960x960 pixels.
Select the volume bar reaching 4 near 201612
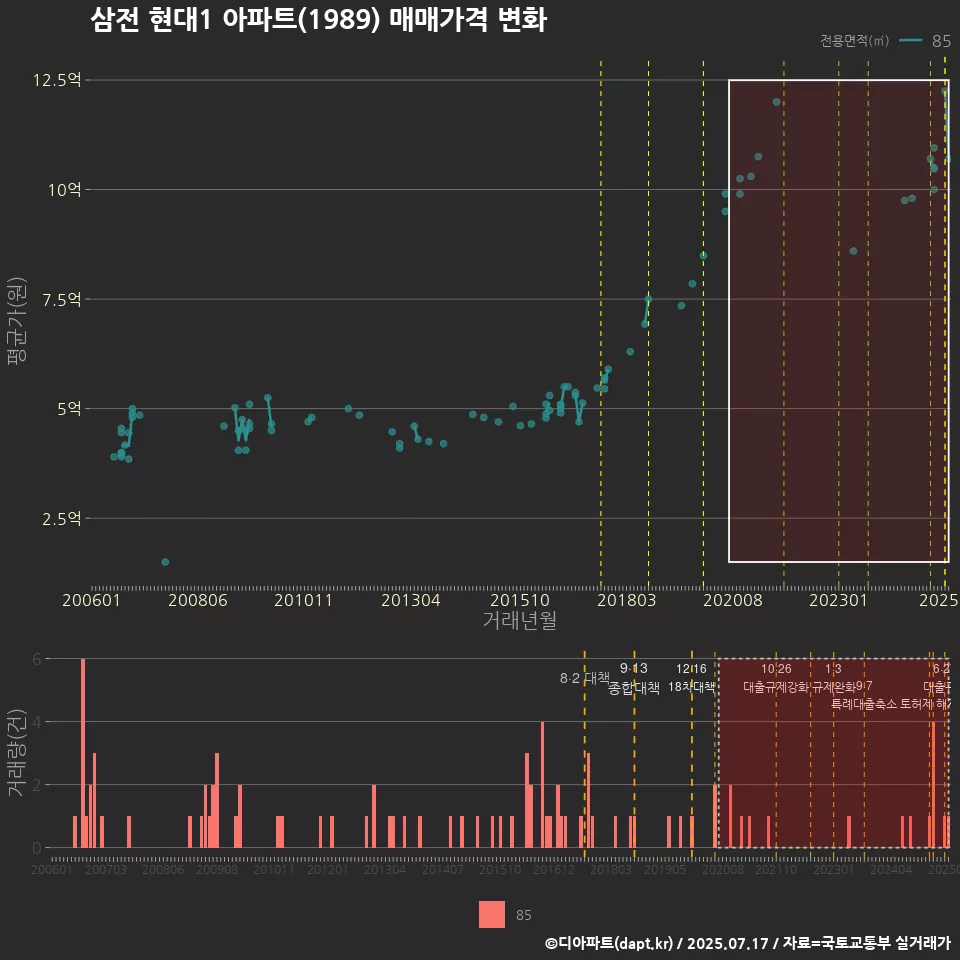(542, 785)
